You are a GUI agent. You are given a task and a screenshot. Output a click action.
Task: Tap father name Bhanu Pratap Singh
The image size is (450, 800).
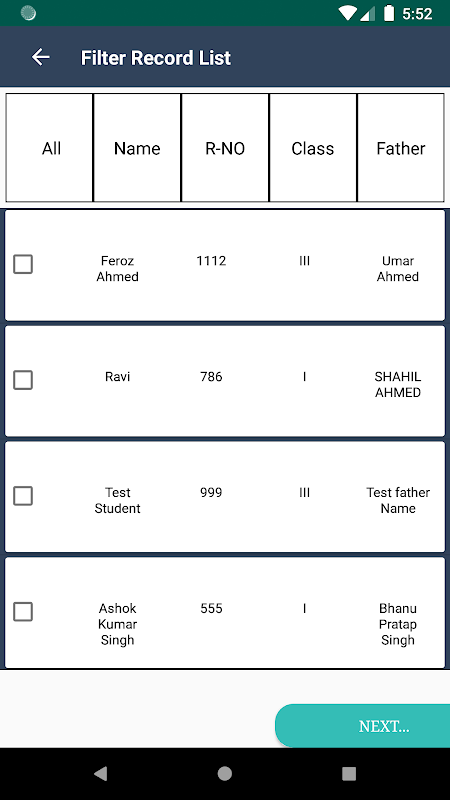coord(398,624)
